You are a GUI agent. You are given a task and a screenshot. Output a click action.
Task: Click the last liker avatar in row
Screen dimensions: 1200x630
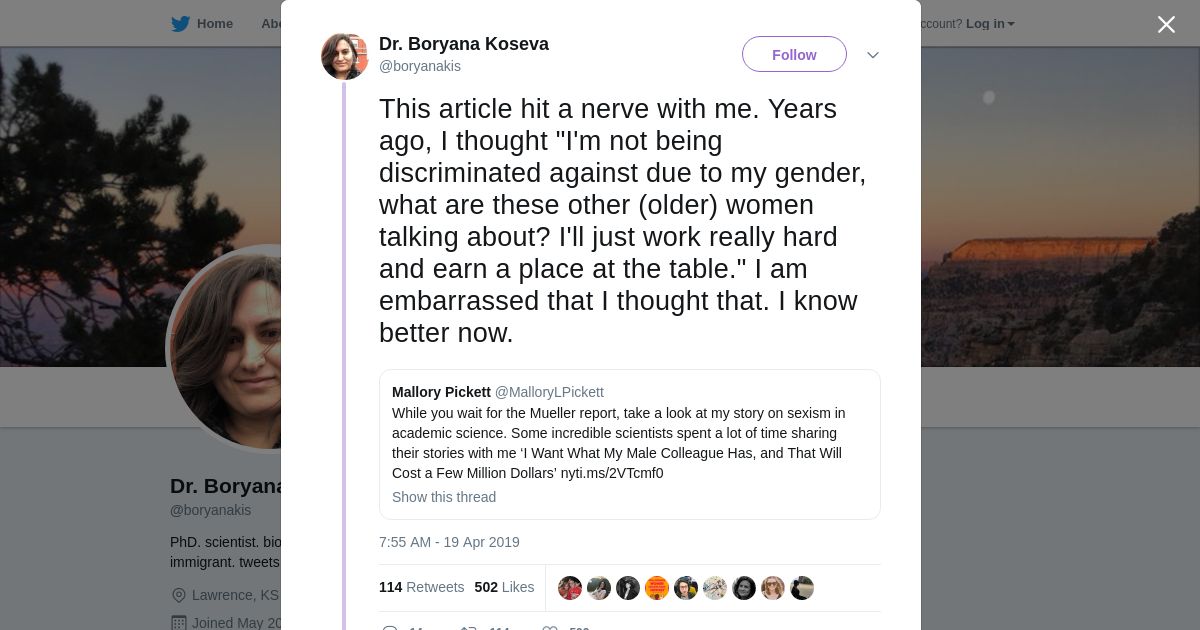click(x=802, y=588)
